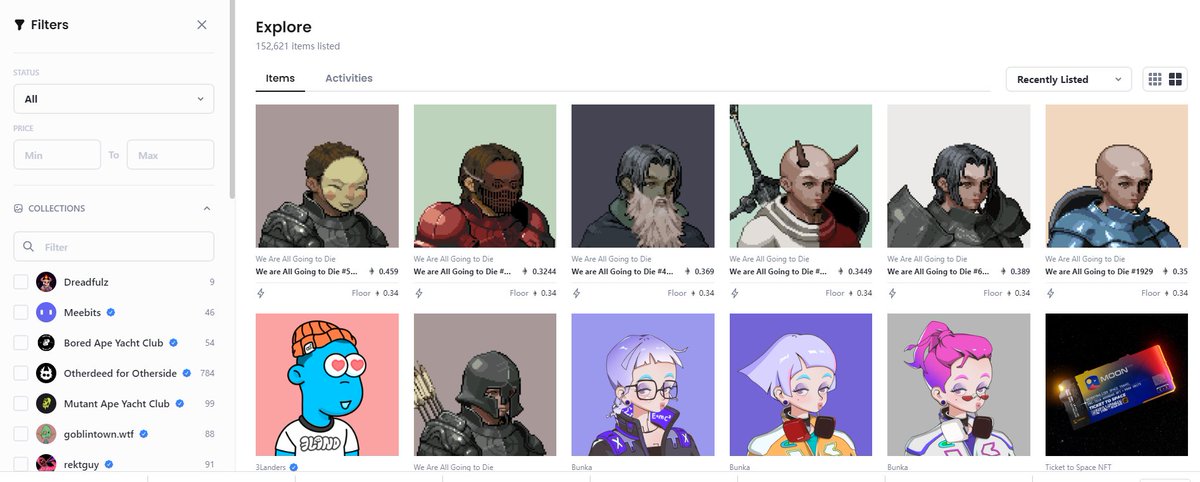Image resolution: width=1200 pixels, height=482 pixels.
Task: Click the collections Filter search box
Action: pos(114,246)
